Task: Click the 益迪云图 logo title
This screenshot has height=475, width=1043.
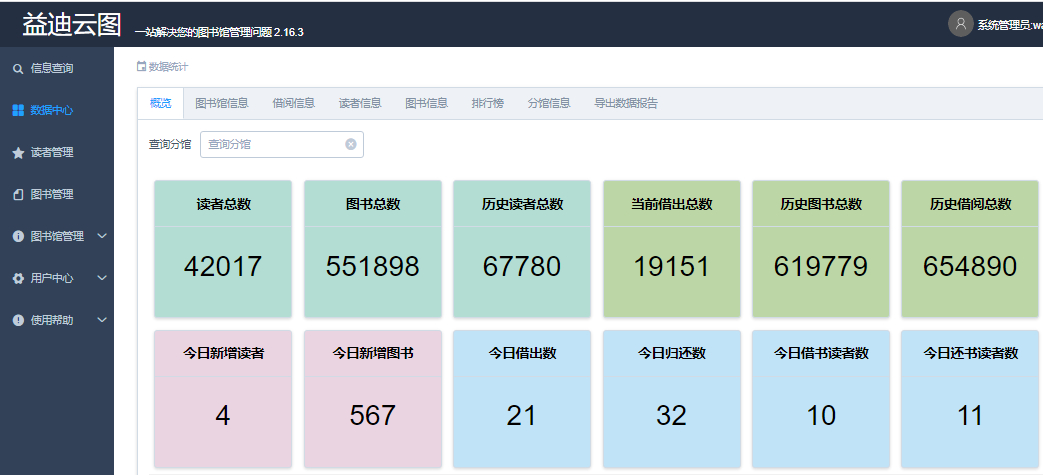Action: (x=72, y=25)
